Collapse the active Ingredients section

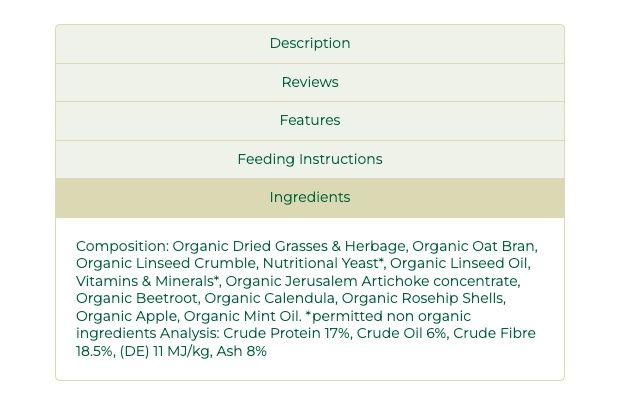(x=310, y=197)
